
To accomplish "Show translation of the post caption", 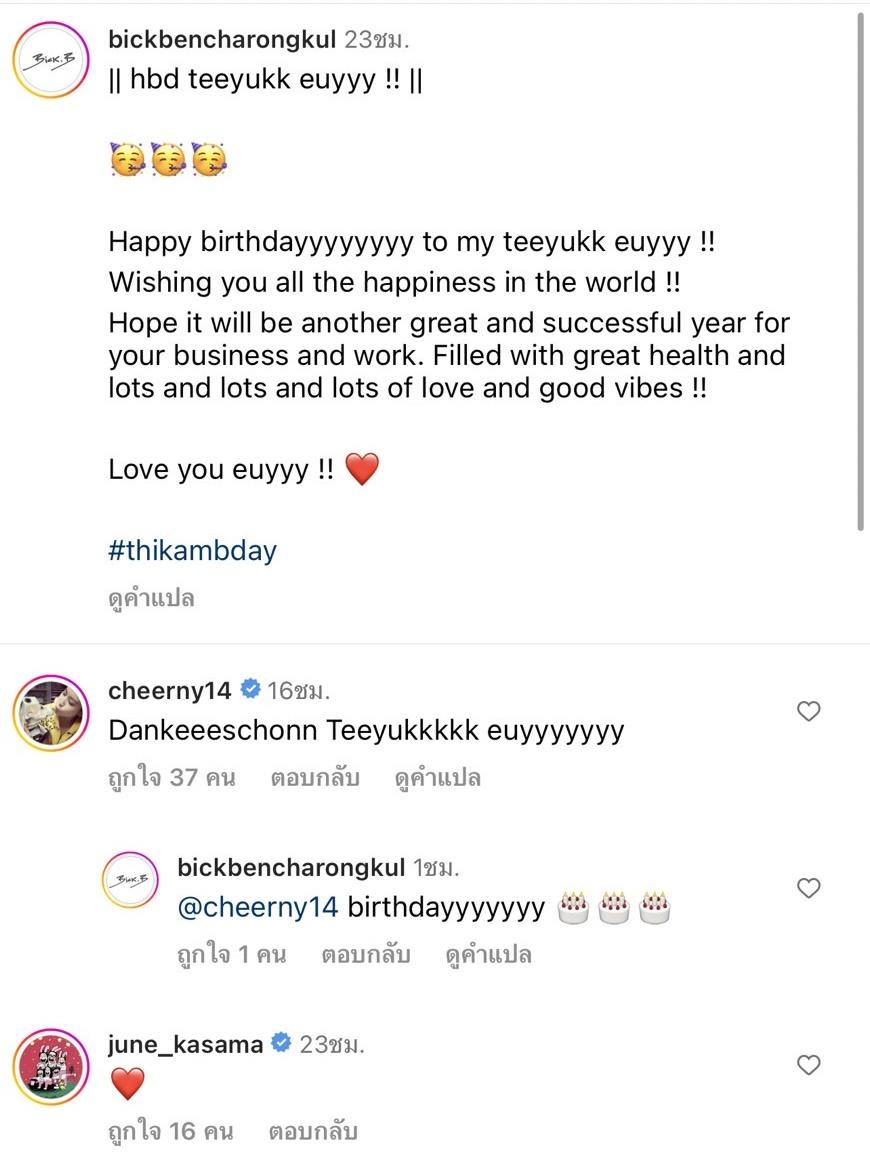I will [151, 599].
